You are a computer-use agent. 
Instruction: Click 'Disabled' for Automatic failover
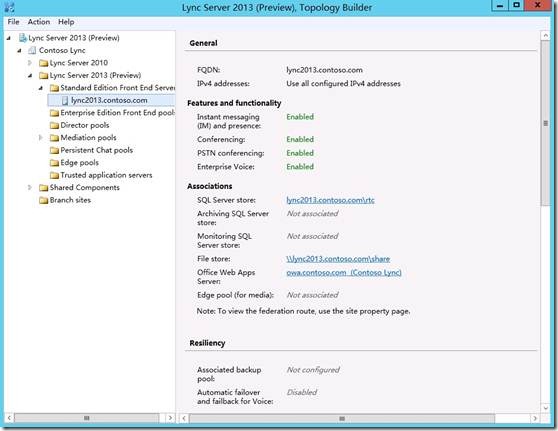click(x=302, y=392)
